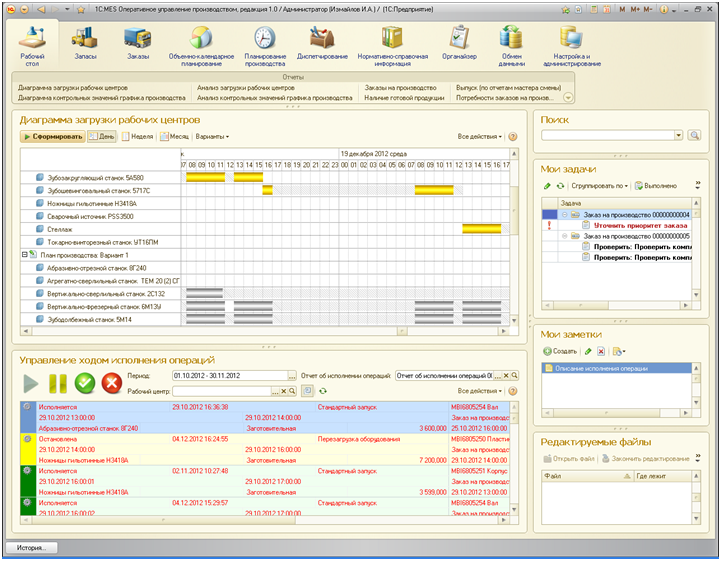The width and height of the screenshot is (721, 561).
Task: Select Стеллаж work center row
Action: (x=101, y=229)
